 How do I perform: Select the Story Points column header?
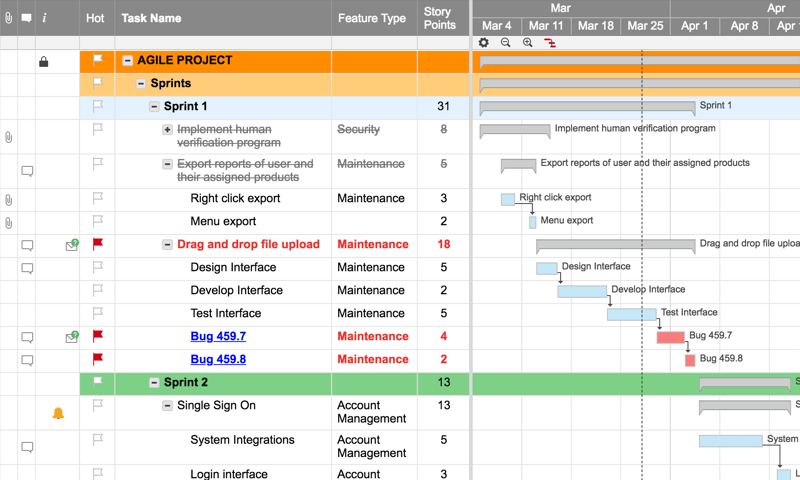pos(439,18)
